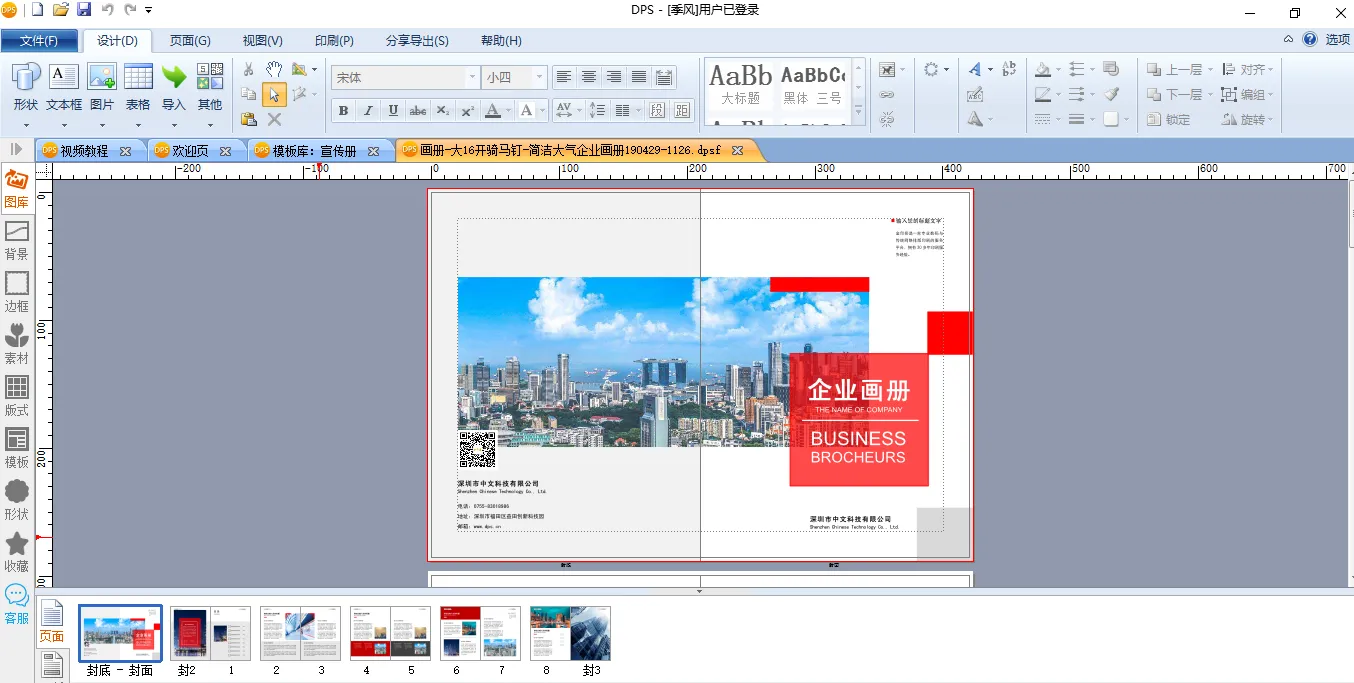
Task: Select page thumbnail labeled 封2 and 1
Action: pyautogui.click(x=210, y=633)
